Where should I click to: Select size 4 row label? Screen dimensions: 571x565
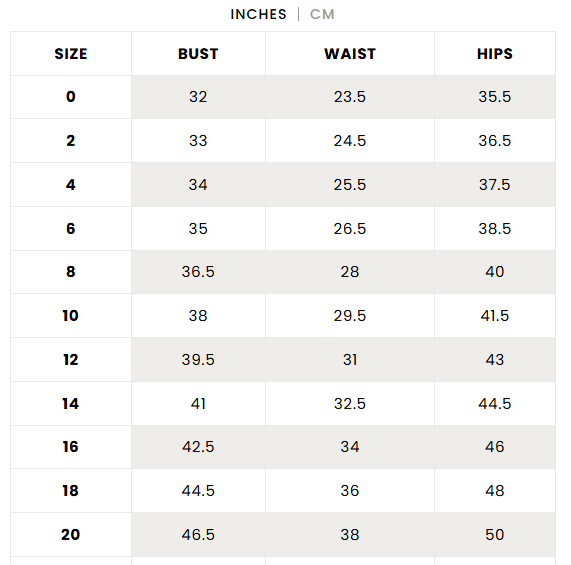click(x=71, y=185)
